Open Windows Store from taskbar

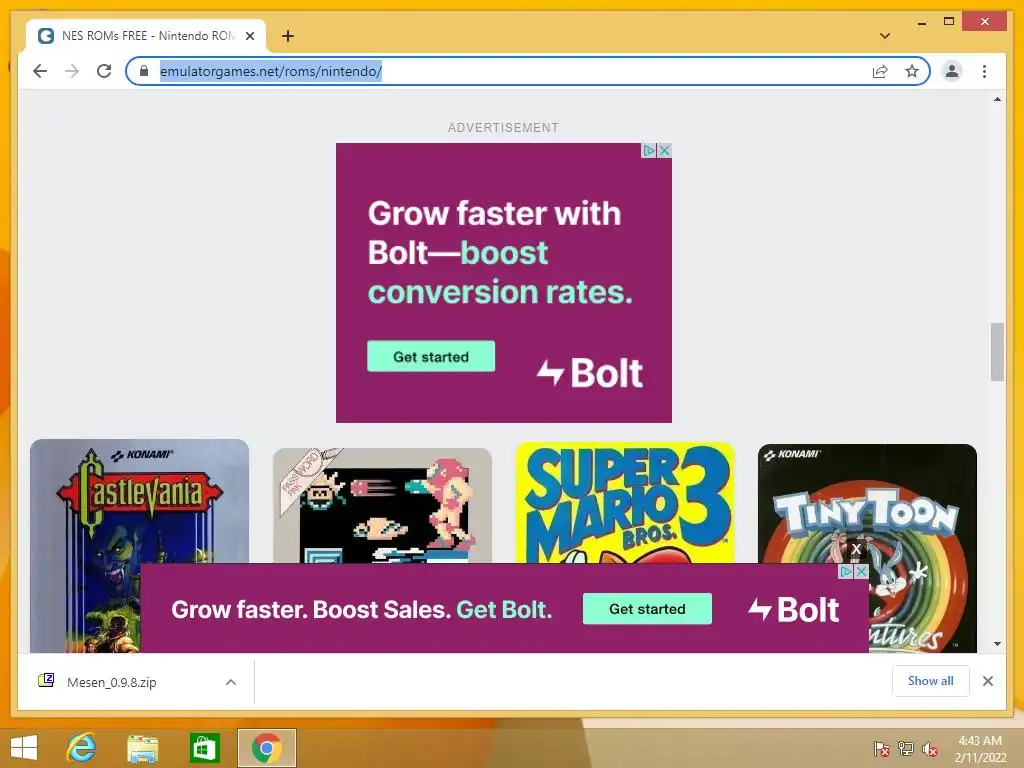coord(204,748)
